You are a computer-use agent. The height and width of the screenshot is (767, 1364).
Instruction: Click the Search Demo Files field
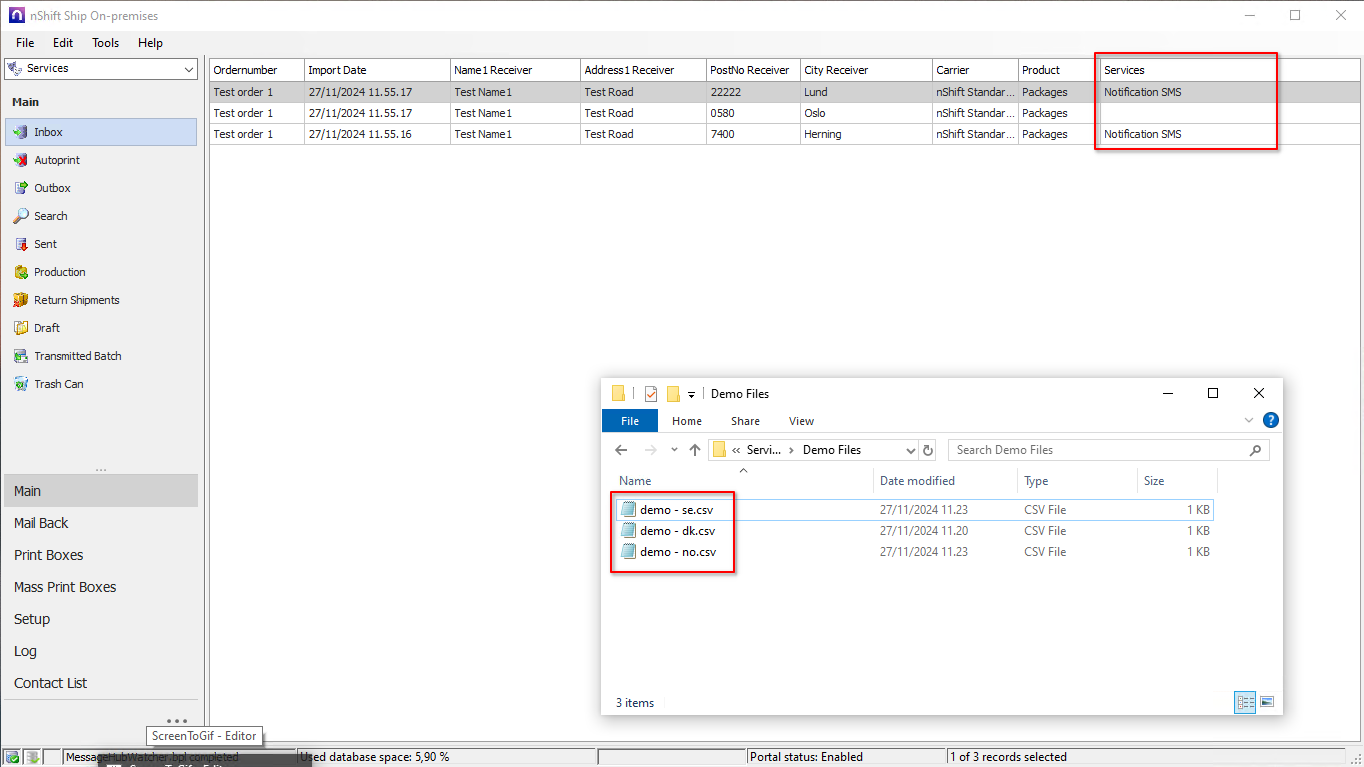coord(1100,450)
